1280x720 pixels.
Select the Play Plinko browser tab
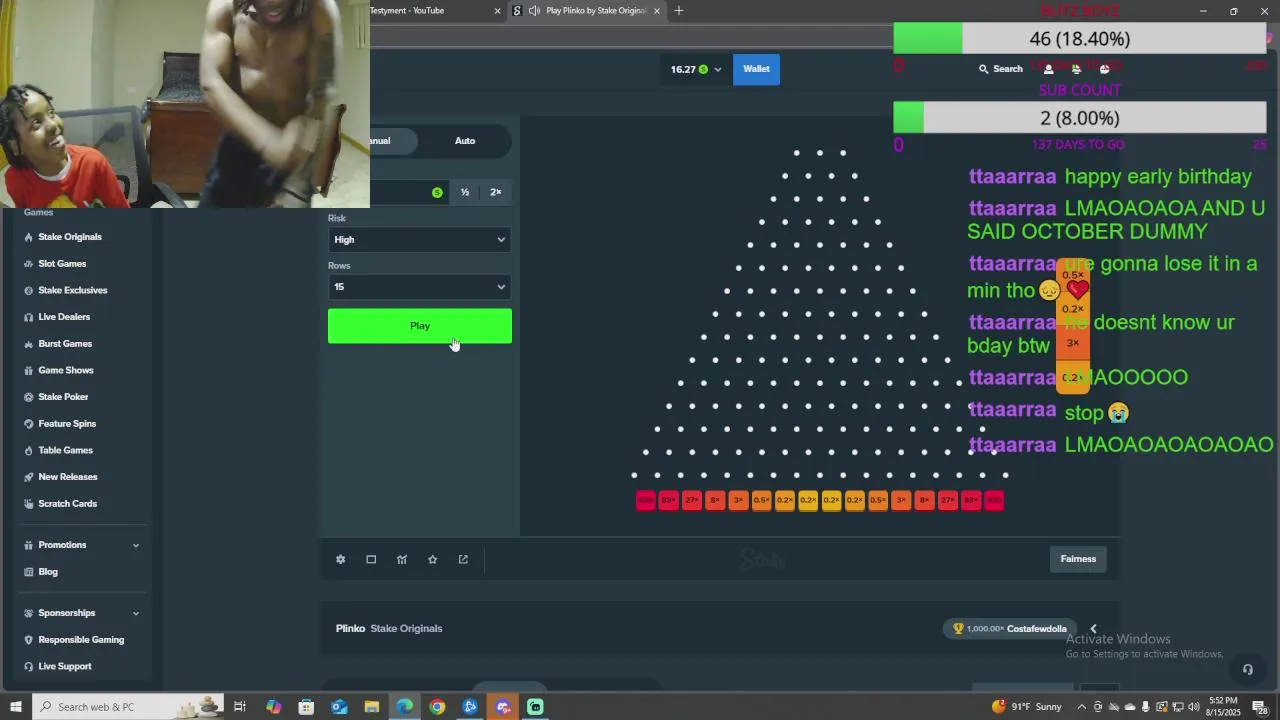click(585, 11)
